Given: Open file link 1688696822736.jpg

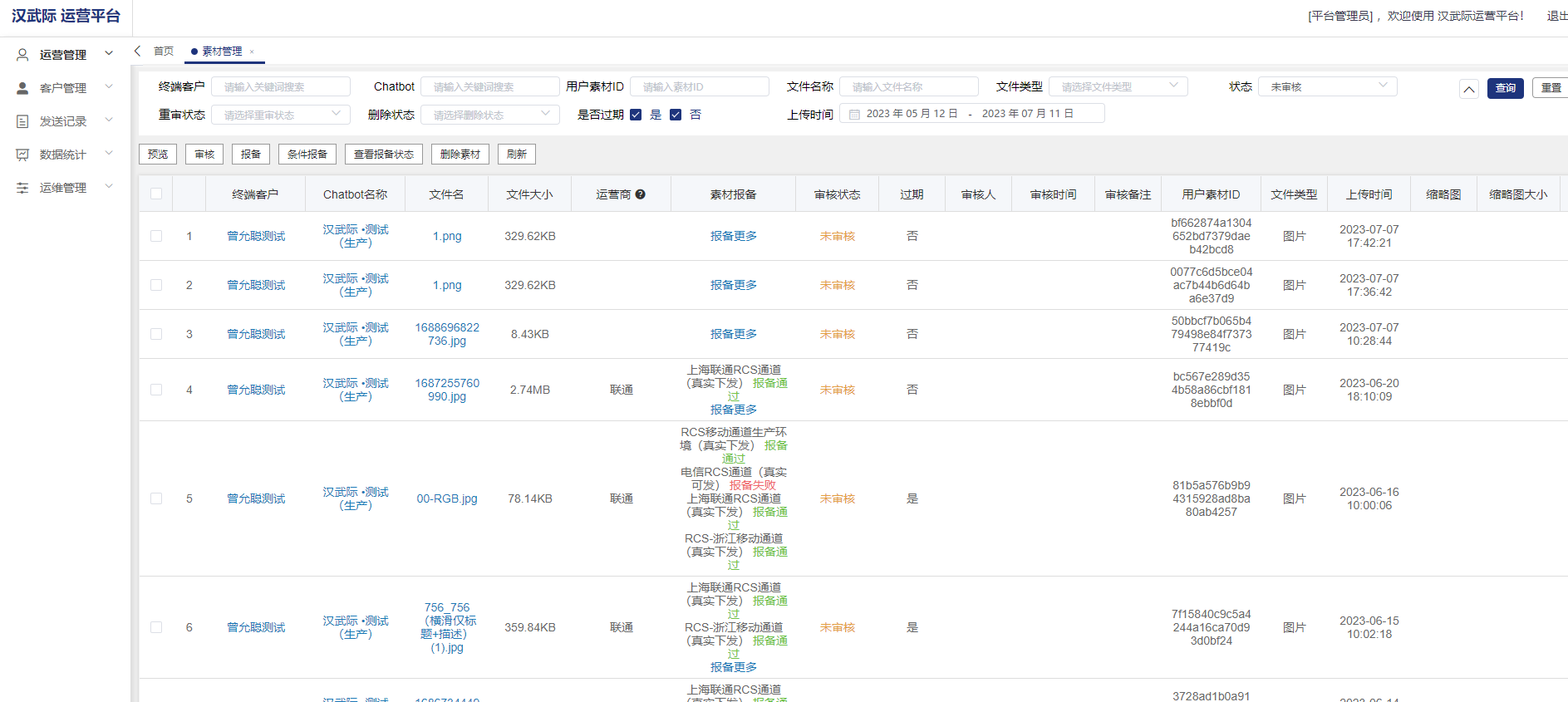Looking at the screenshot, I should click(447, 334).
